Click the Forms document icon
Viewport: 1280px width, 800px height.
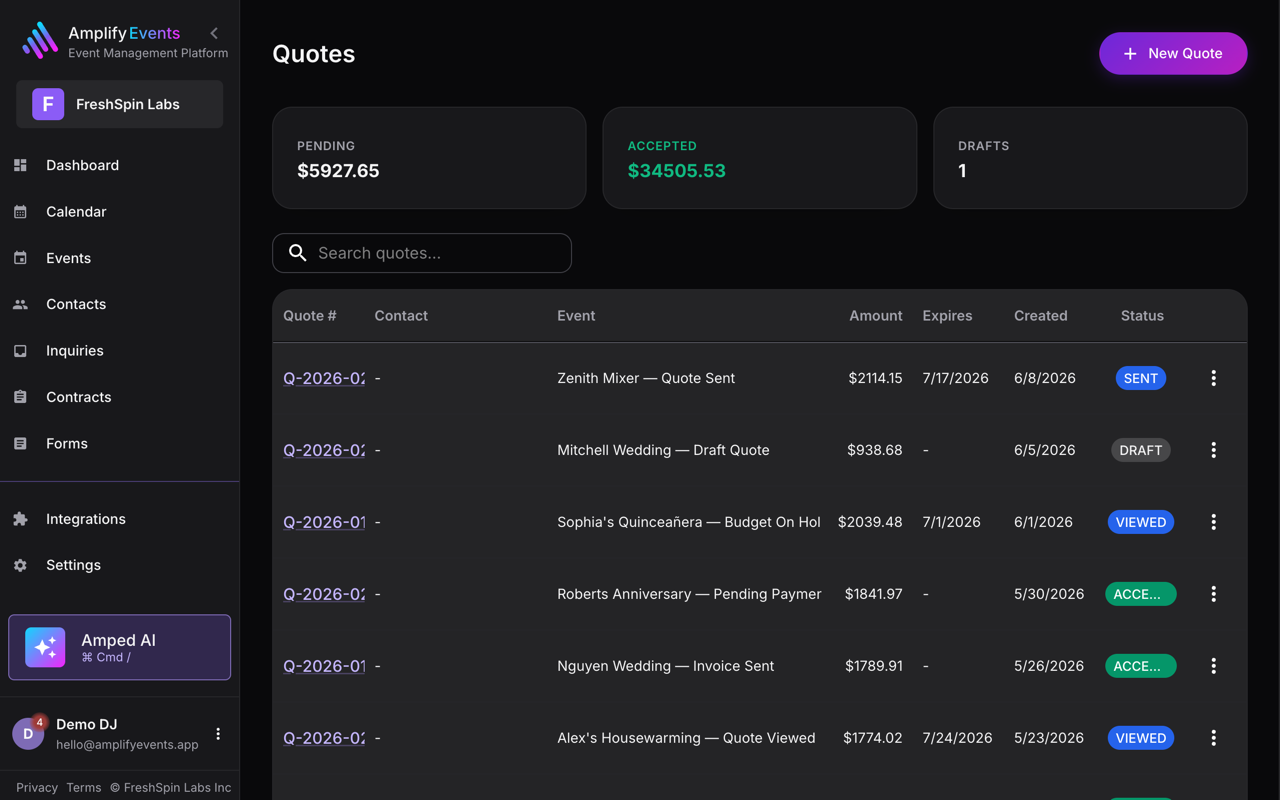click(20, 443)
